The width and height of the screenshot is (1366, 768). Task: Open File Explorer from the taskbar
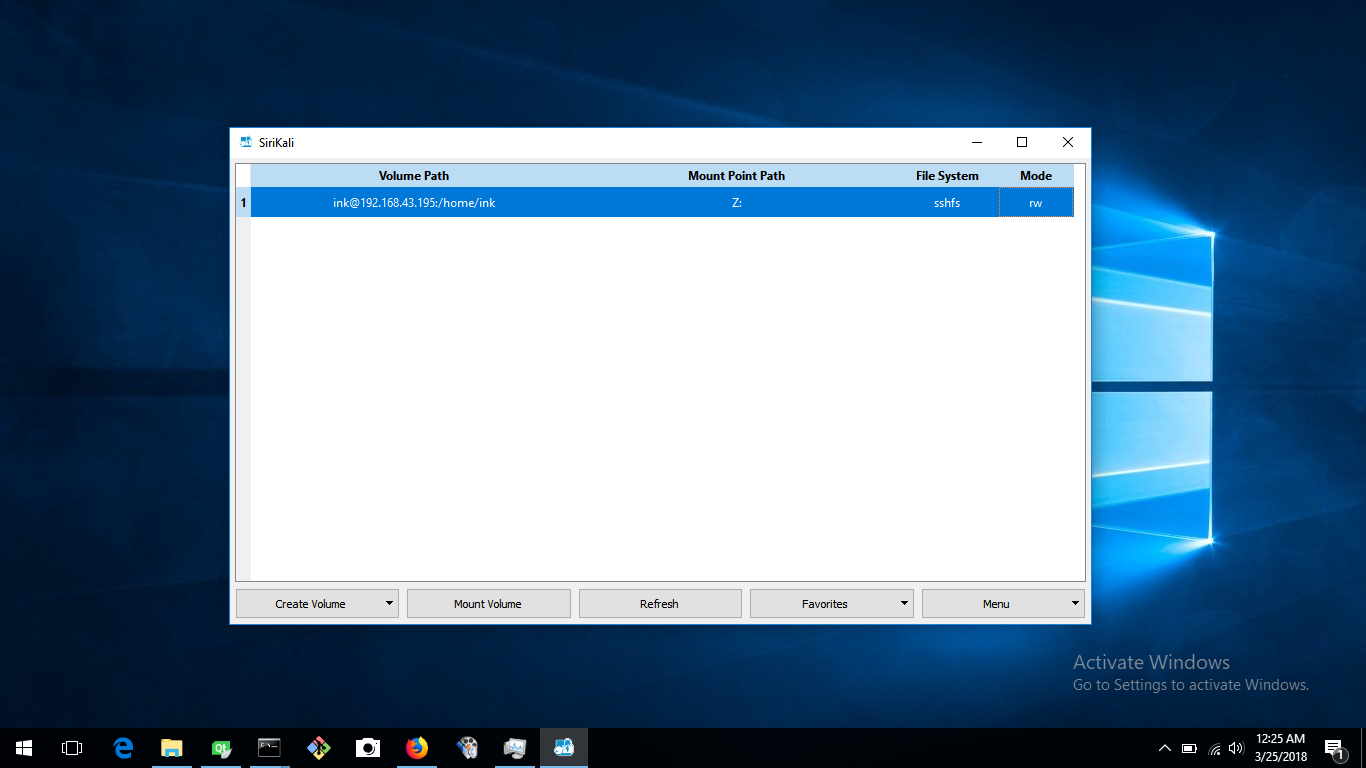click(172, 747)
